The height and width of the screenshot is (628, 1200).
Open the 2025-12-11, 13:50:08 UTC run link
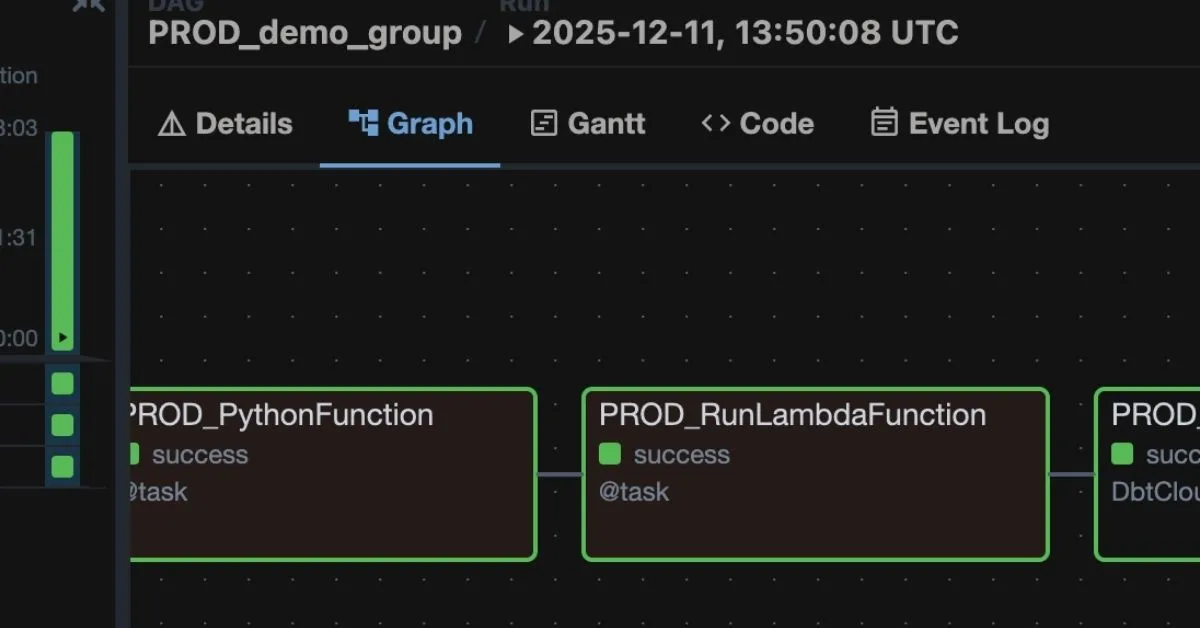pos(745,32)
